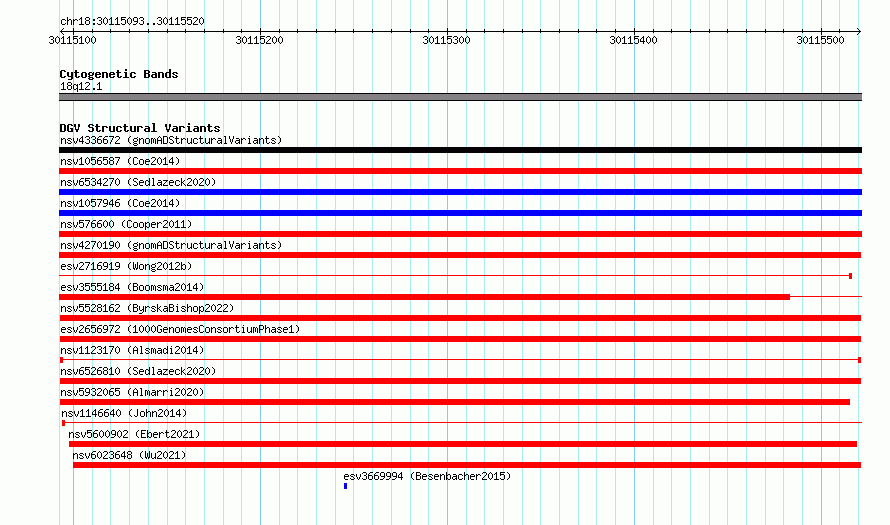The height and width of the screenshot is (525, 890).
Task: Select the blue nsv6534270 variant bar
Action: click(460, 192)
